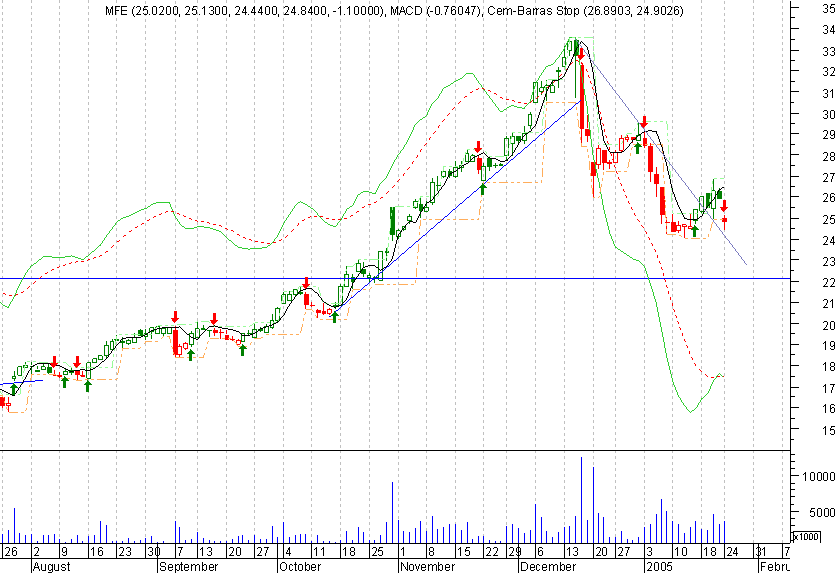Click the October month label
This screenshot has height=573, width=839.
pyautogui.click(x=300, y=566)
